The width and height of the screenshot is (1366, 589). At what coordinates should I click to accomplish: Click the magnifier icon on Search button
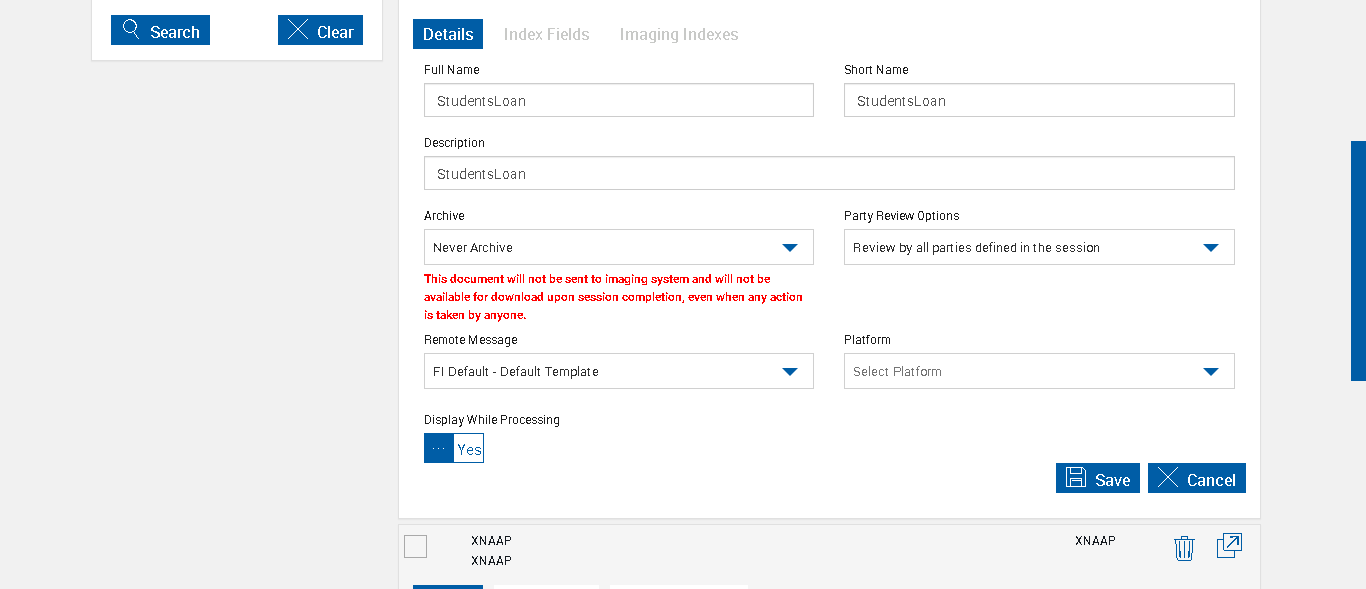pos(131,30)
